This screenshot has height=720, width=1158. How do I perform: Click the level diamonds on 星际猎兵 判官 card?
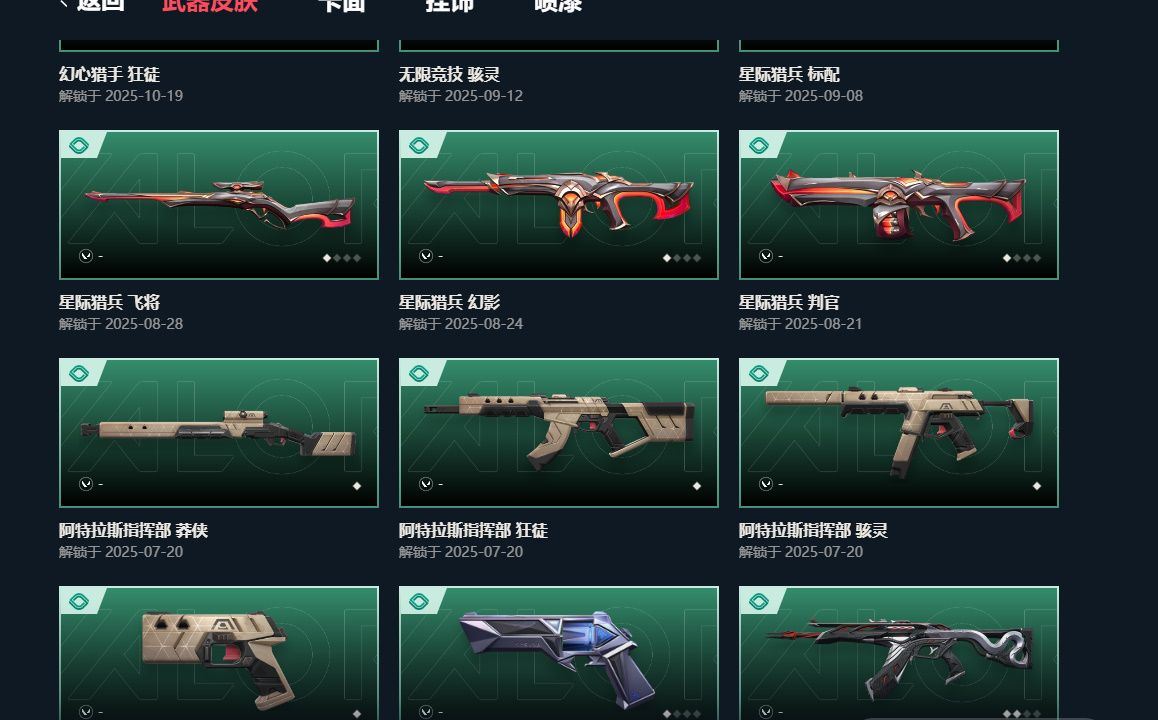click(1021, 258)
